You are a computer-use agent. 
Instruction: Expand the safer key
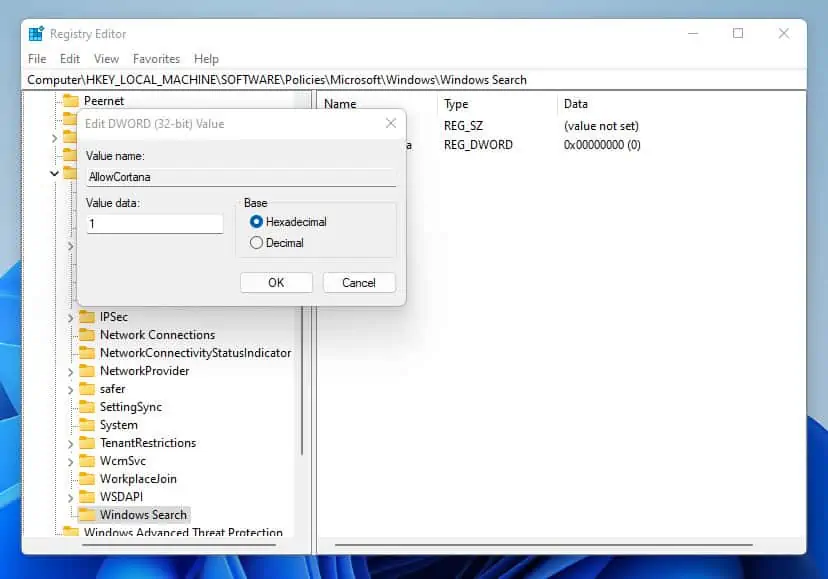click(70, 390)
